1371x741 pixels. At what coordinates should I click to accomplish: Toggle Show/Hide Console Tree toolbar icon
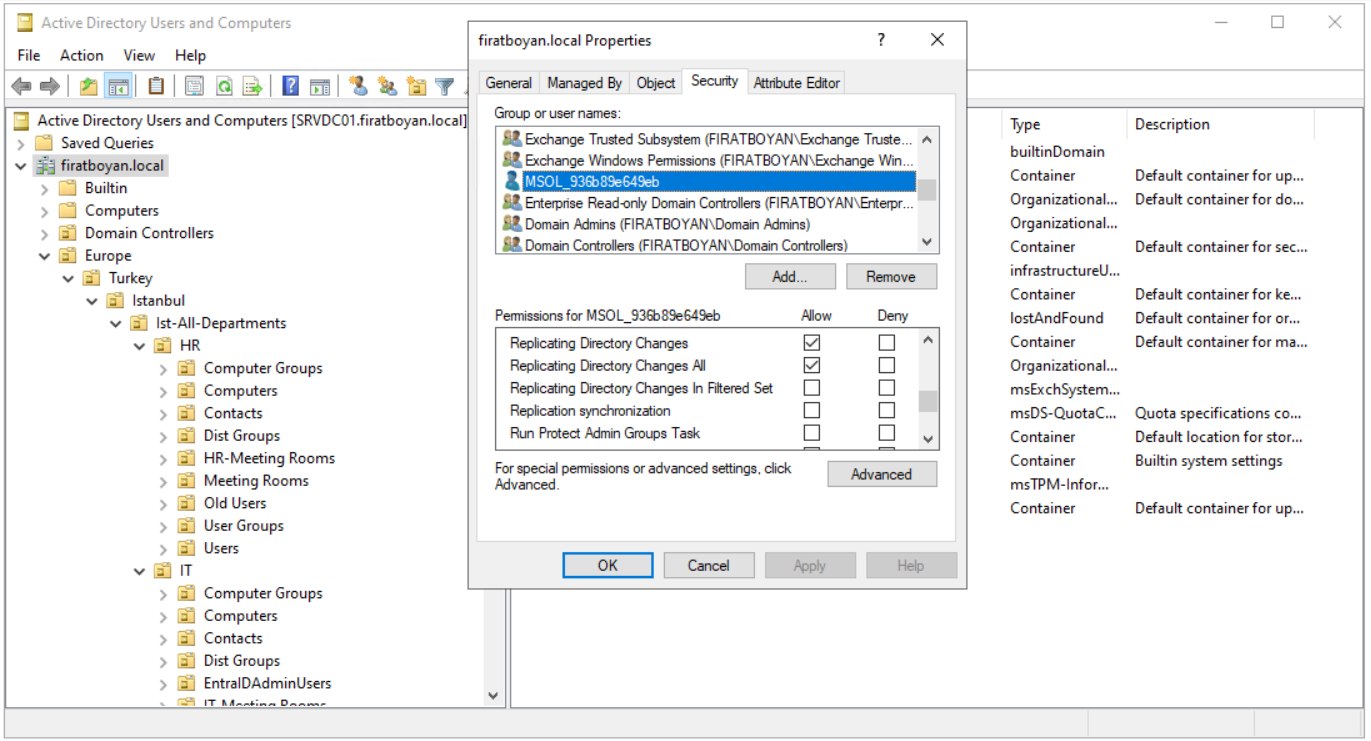(x=118, y=87)
